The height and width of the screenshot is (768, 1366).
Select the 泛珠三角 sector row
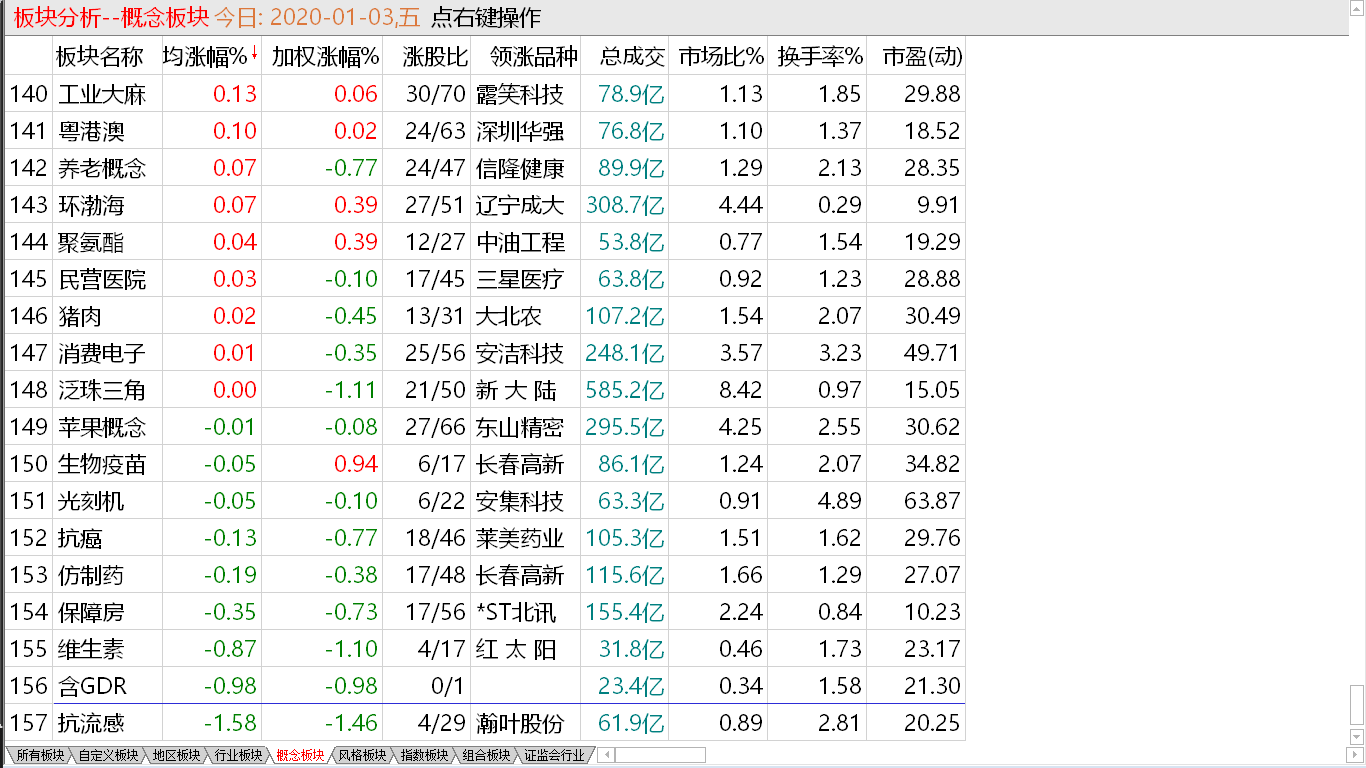click(x=485, y=390)
